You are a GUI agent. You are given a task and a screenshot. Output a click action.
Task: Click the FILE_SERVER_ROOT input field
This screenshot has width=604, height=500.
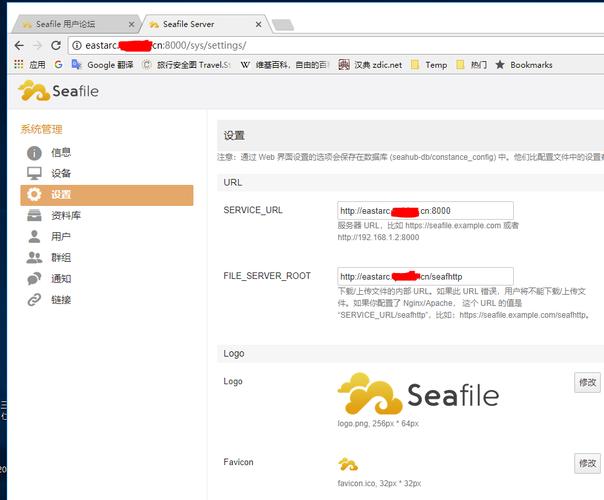pyautogui.click(x=425, y=277)
